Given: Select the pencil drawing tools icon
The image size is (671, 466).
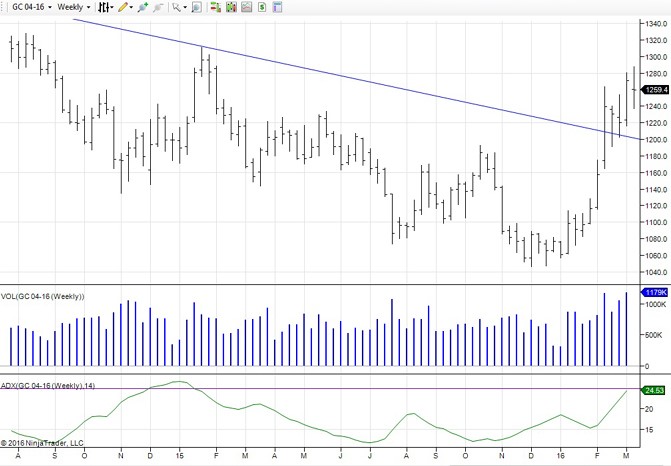Looking at the screenshot, I should point(124,7).
